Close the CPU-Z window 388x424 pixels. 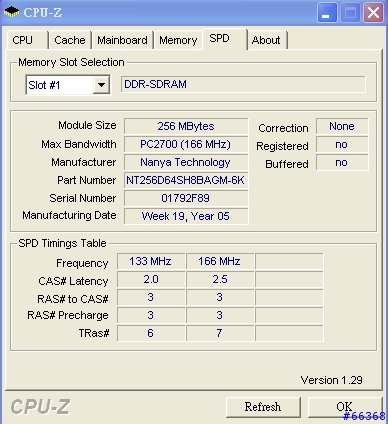coord(373,13)
